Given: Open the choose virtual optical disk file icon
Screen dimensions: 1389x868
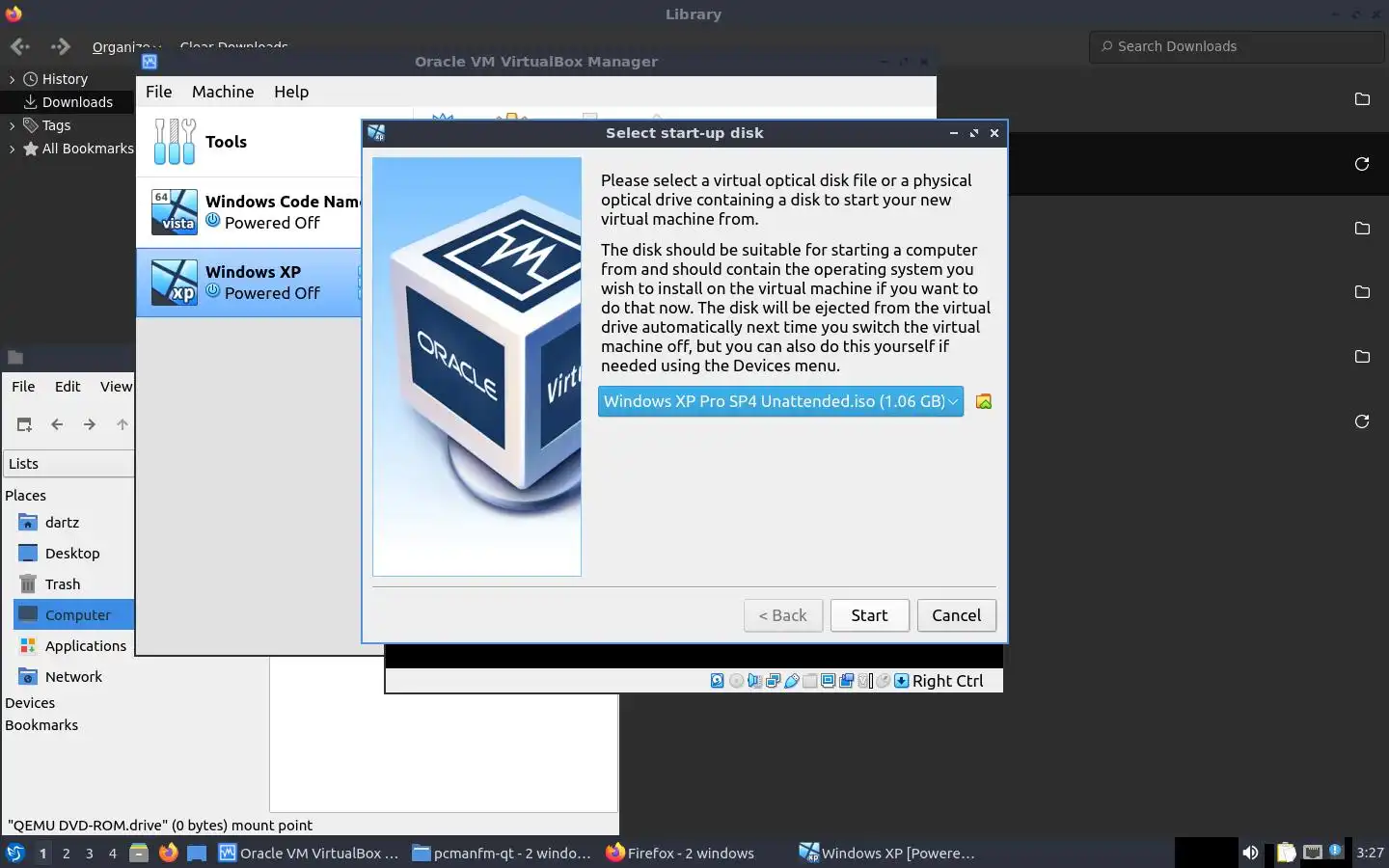Looking at the screenshot, I should click(984, 401).
